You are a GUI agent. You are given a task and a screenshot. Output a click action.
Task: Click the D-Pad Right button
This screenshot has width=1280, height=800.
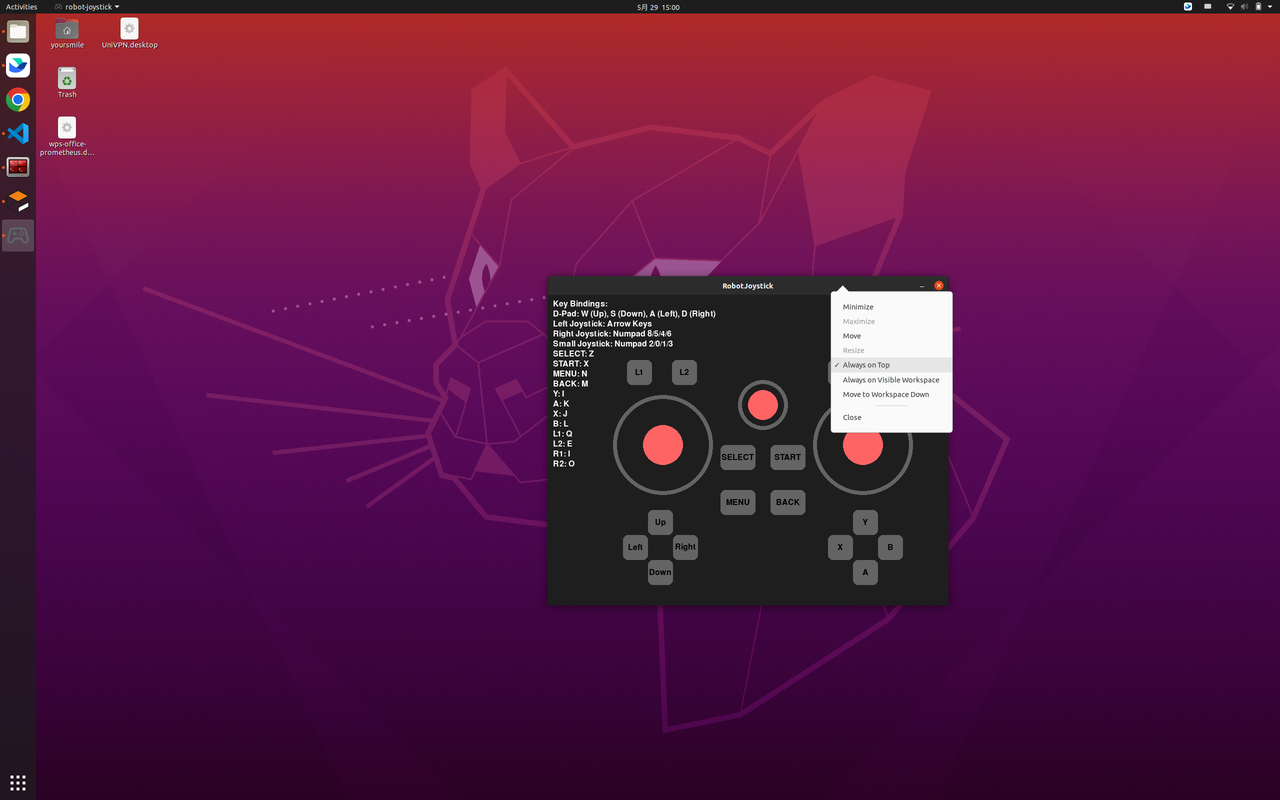[685, 547]
